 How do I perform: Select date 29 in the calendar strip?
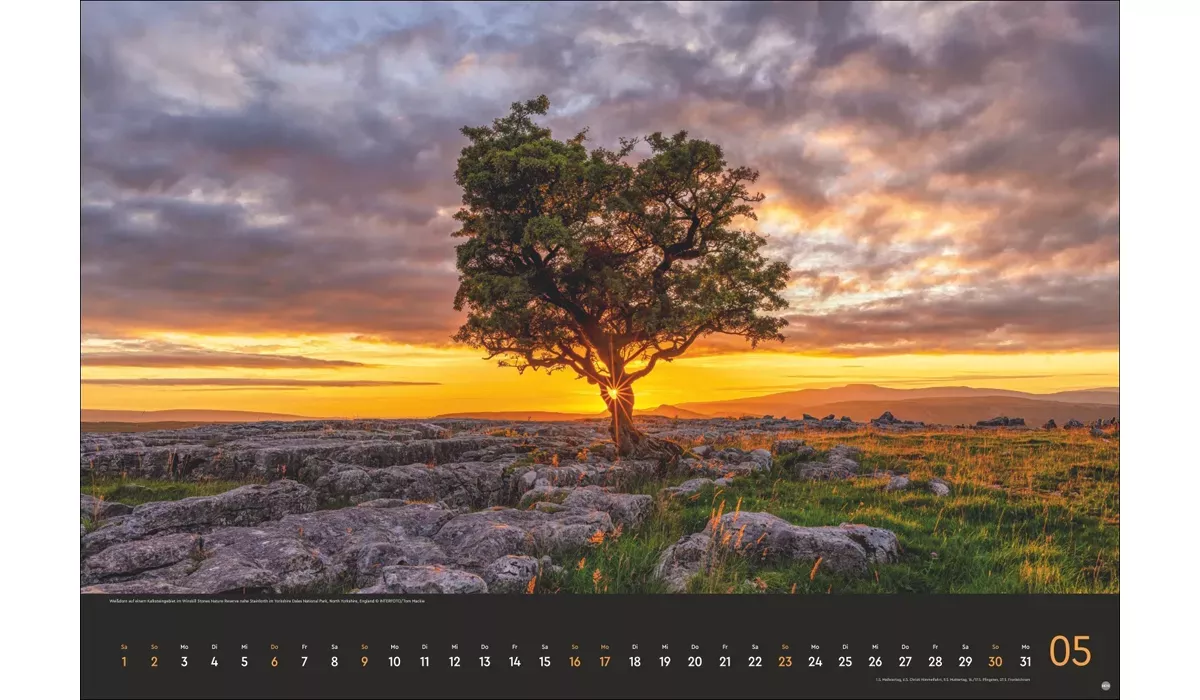[x=965, y=661]
